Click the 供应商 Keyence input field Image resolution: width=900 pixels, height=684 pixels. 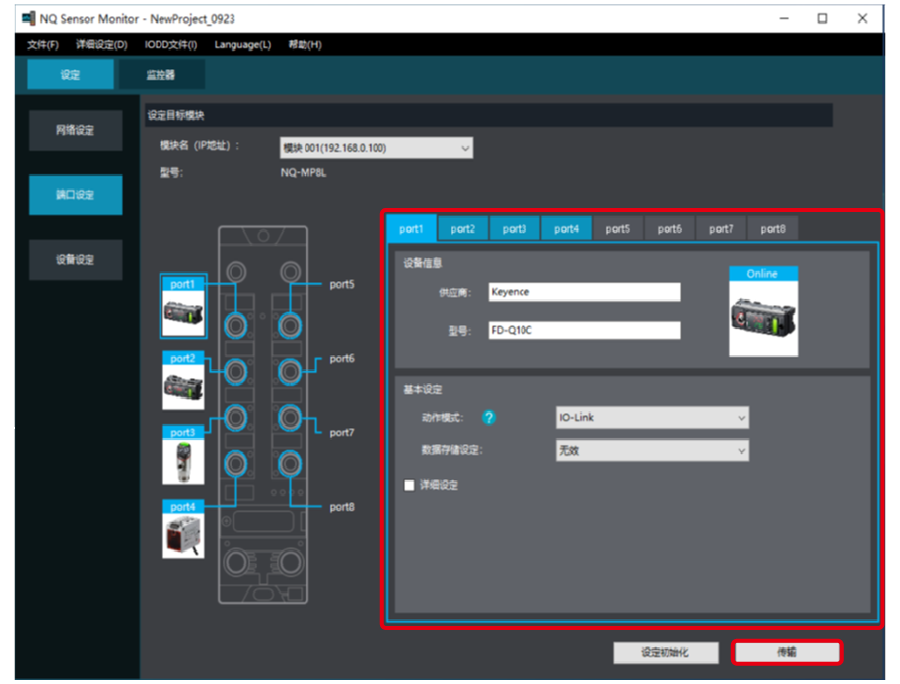(x=584, y=292)
